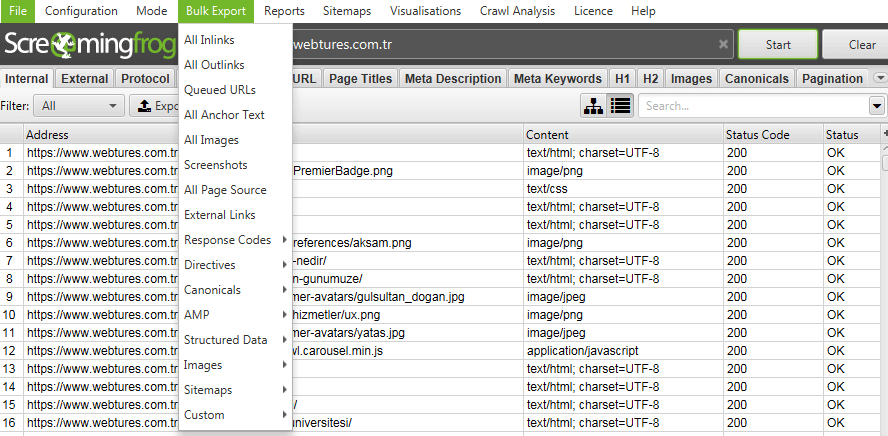Sort by the Content column header
Image resolution: width=888 pixels, height=436 pixels.
(x=623, y=135)
